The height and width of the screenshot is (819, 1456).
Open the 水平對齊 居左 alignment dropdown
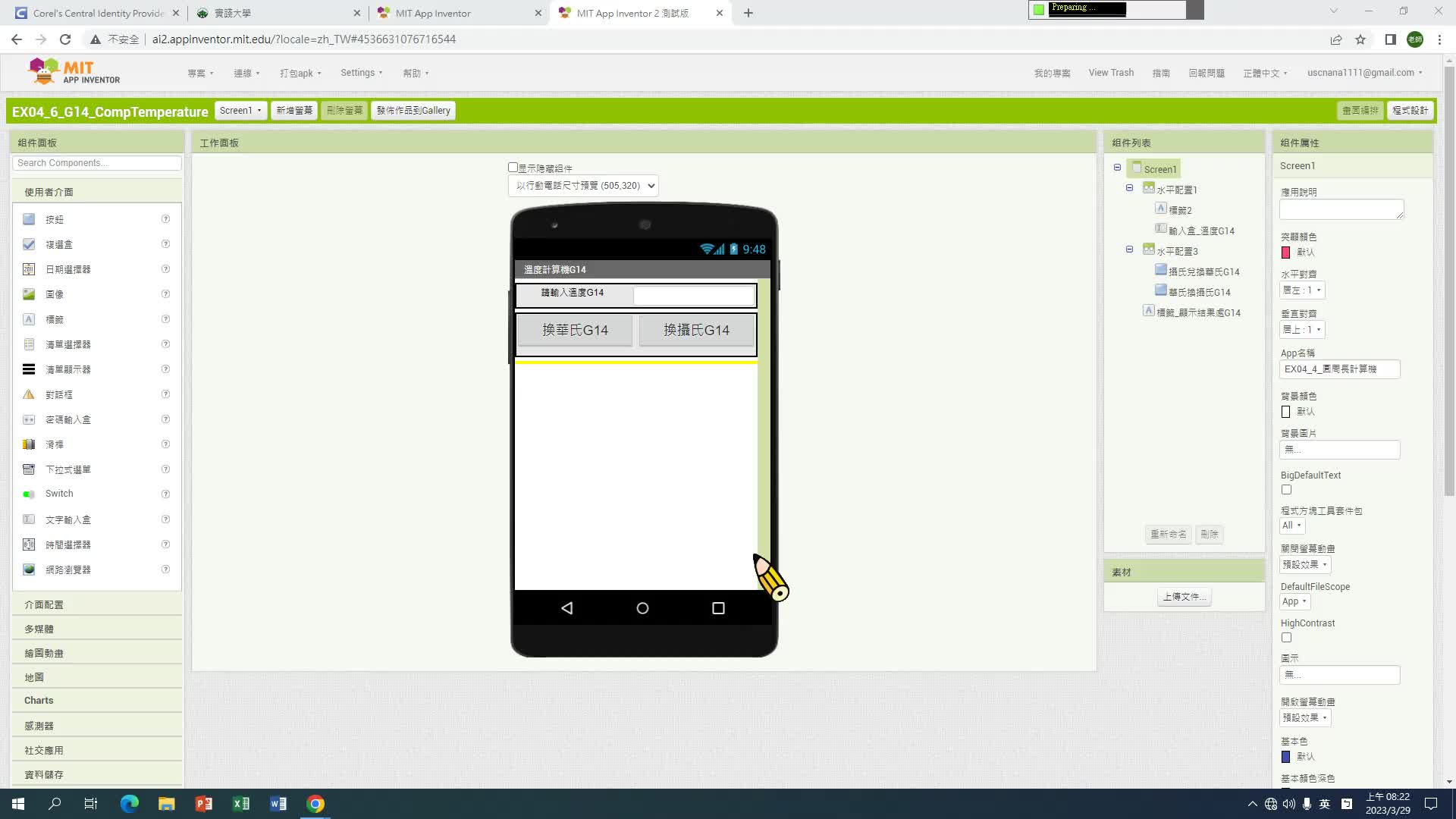[1302, 290]
